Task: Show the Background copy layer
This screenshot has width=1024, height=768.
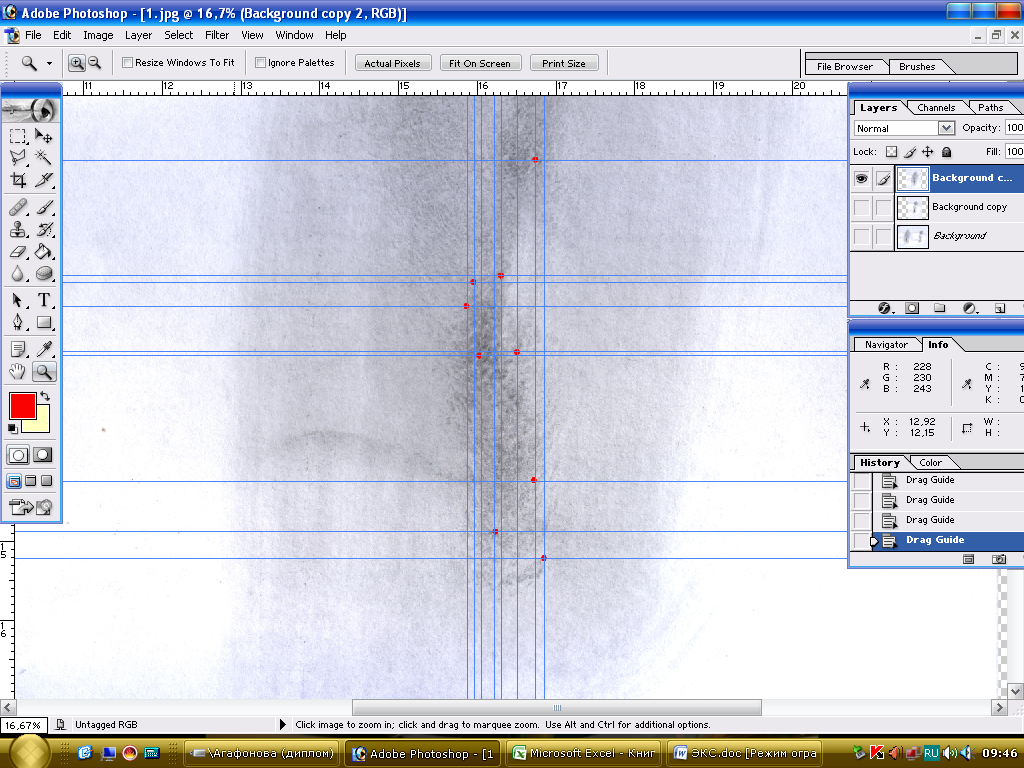Action: click(861, 207)
